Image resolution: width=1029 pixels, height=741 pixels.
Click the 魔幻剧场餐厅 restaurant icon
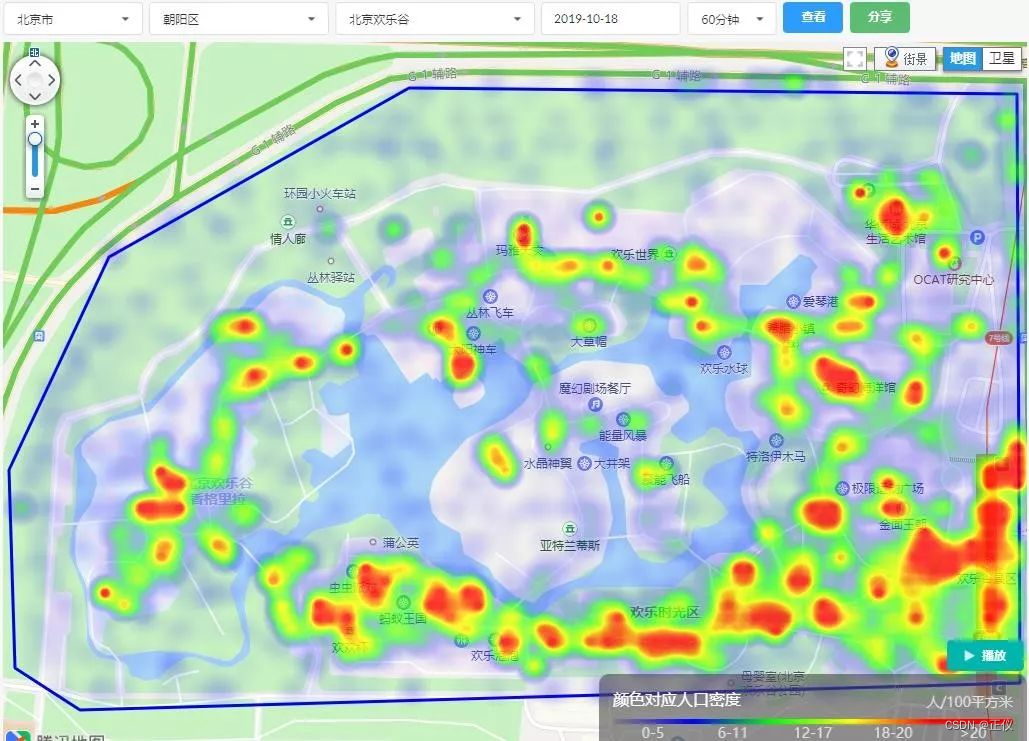point(595,404)
